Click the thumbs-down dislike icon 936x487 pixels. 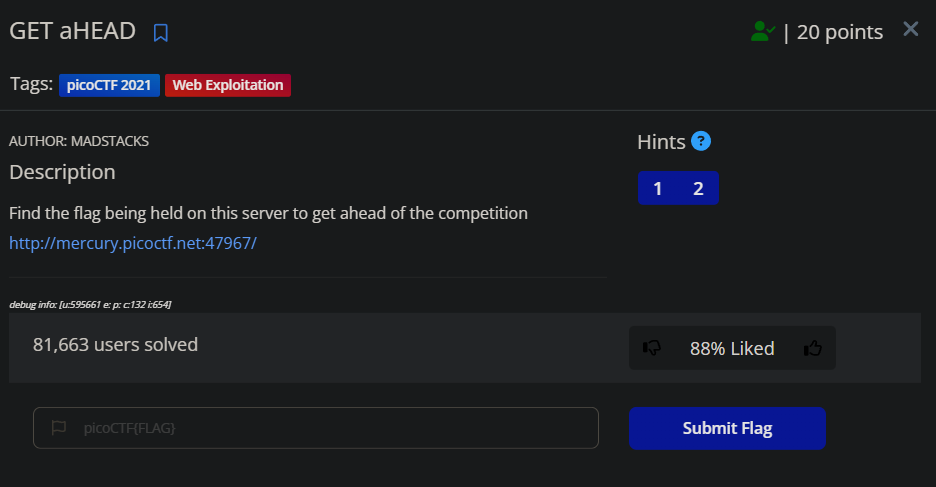coord(652,347)
